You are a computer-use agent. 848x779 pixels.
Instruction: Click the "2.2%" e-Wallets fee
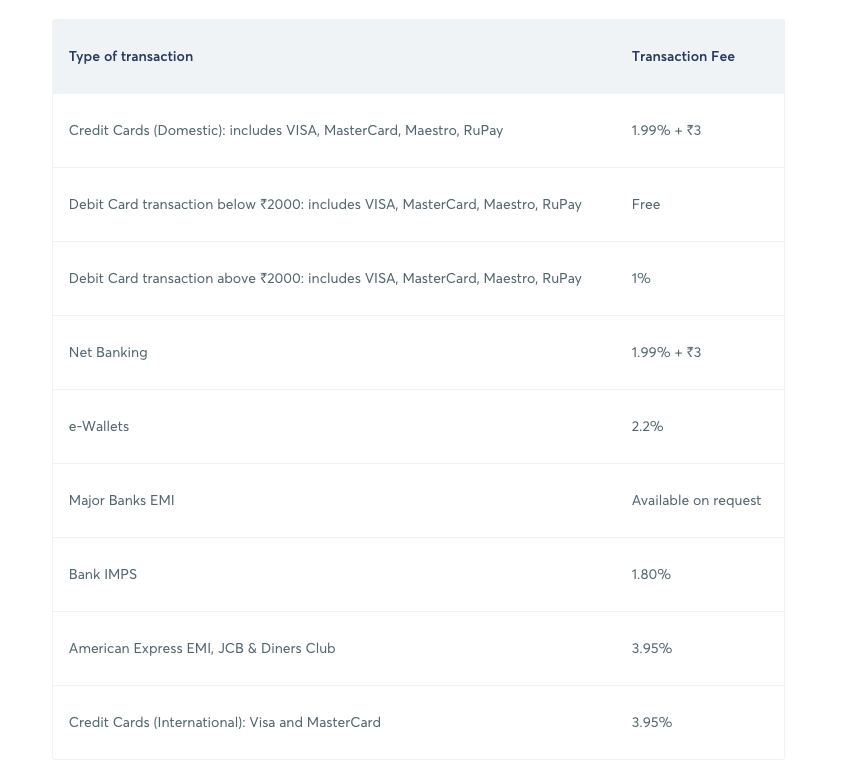(x=647, y=427)
